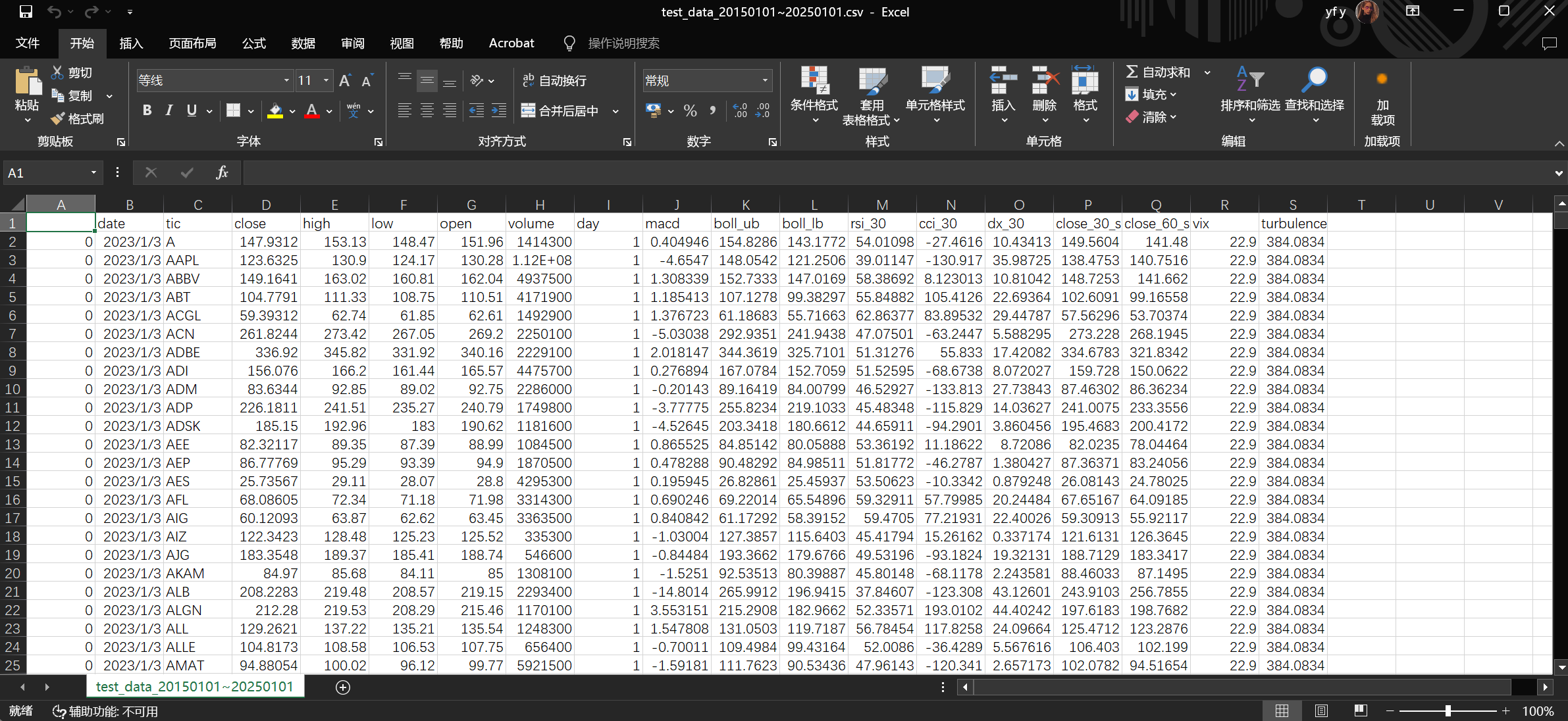This screenshot has width=1568, height=721.
Task: Toggle wrap text (自动换行)
Action: click(x=554, y=81)
